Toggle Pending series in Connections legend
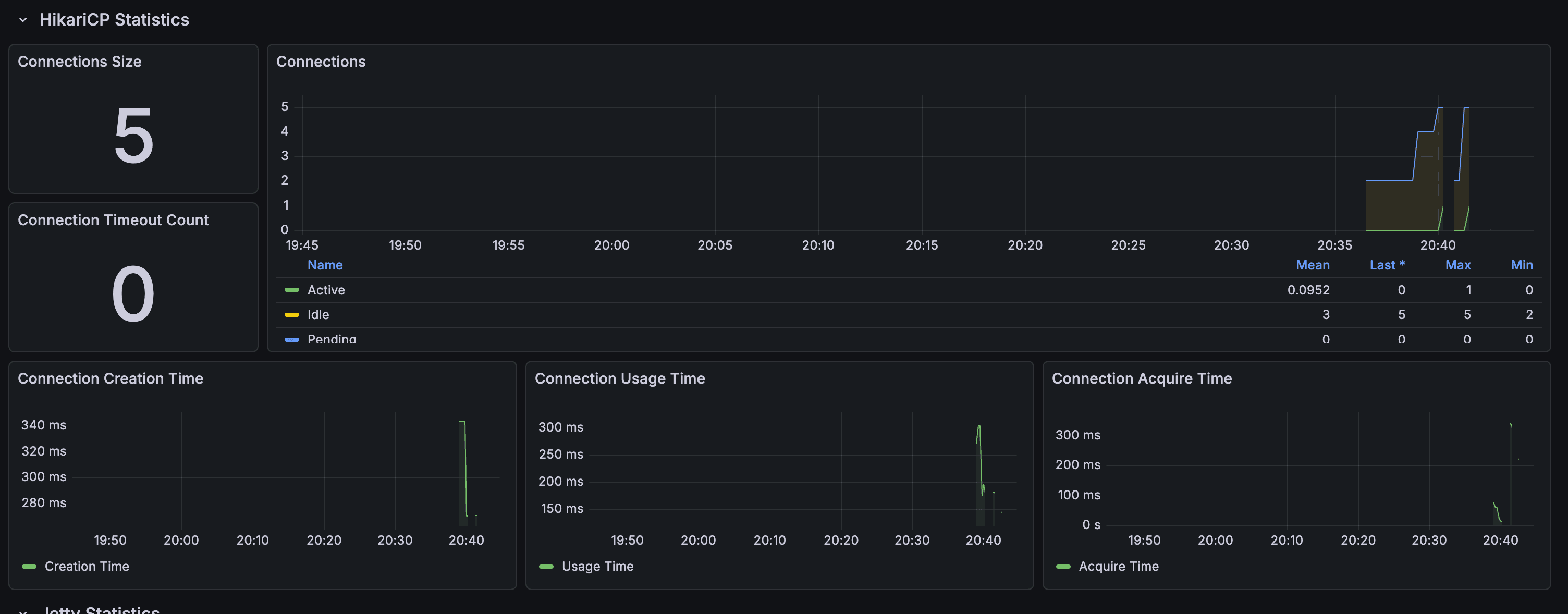Image resolution: width=1568 pixels, height=614 pixels. click(331, 338)
